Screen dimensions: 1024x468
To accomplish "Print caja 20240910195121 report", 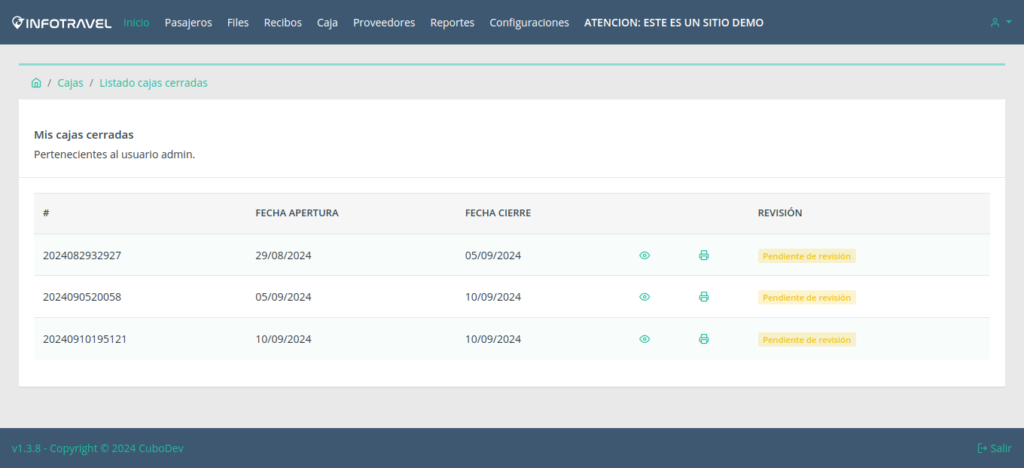I will click(703, 339).
